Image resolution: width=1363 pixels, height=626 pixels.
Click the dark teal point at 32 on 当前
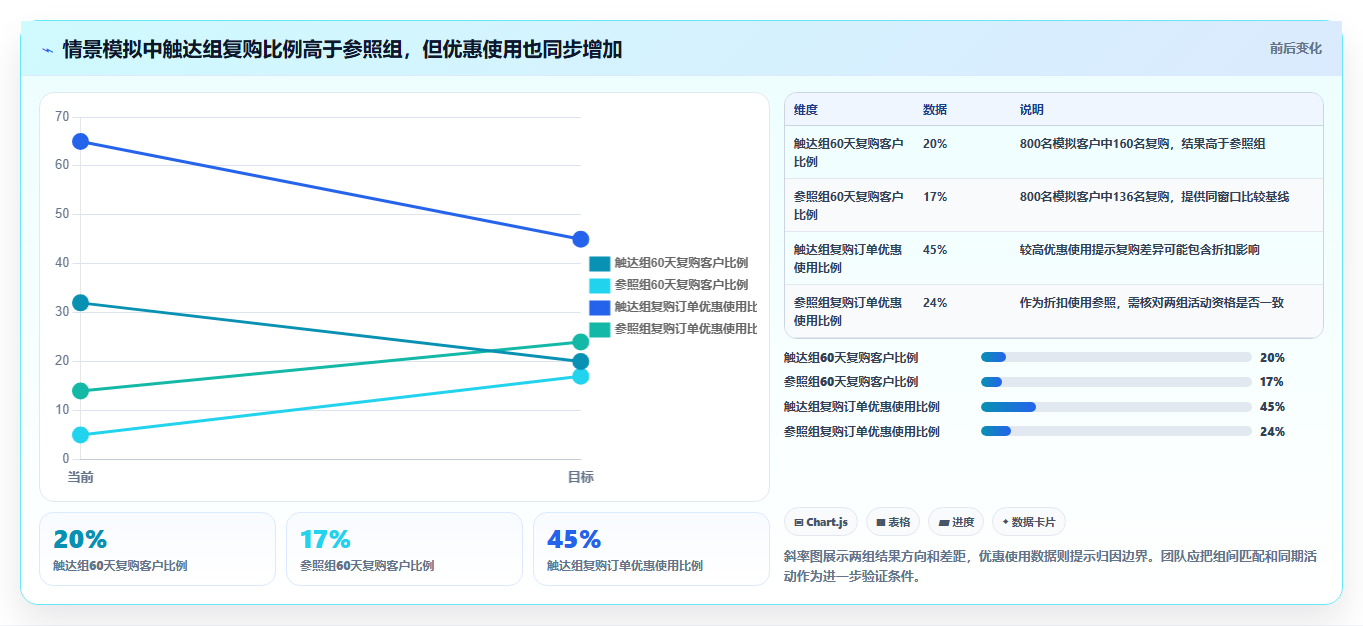coord(80,303)
